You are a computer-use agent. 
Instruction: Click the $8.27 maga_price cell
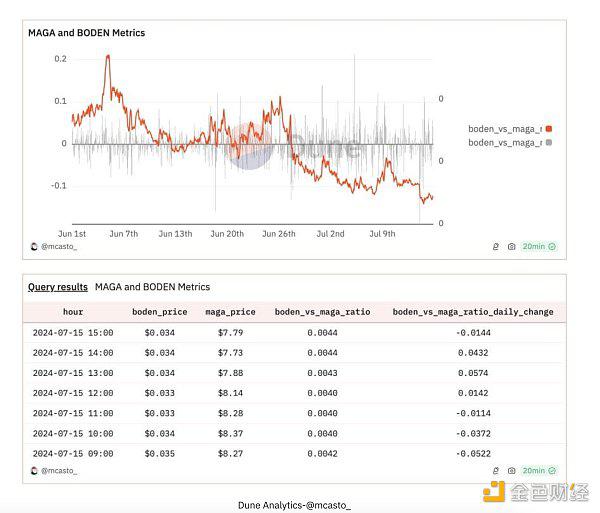click(230, 454)
